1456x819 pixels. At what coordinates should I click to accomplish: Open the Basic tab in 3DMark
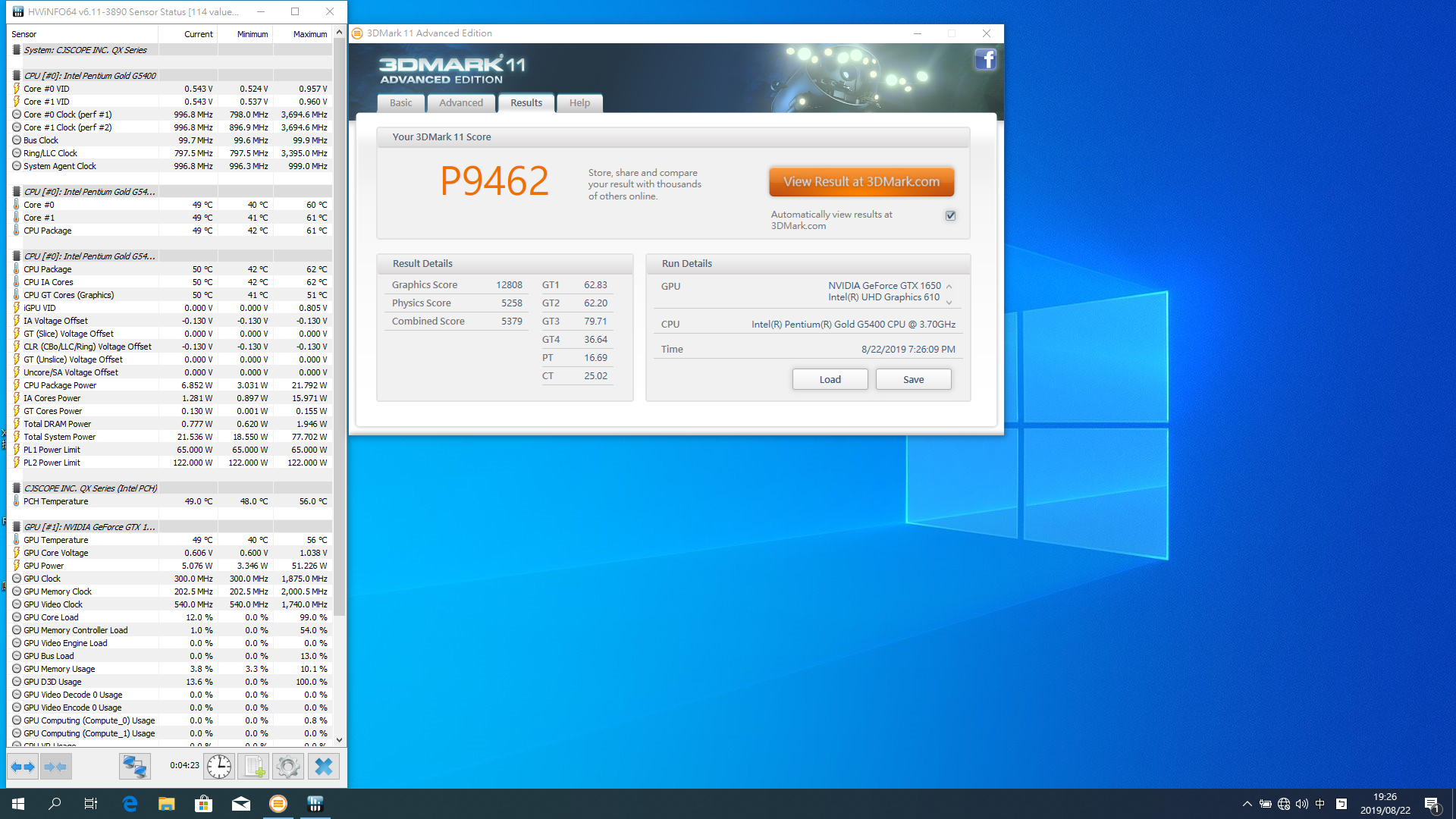pyautogui.click(x=400, y=103)
